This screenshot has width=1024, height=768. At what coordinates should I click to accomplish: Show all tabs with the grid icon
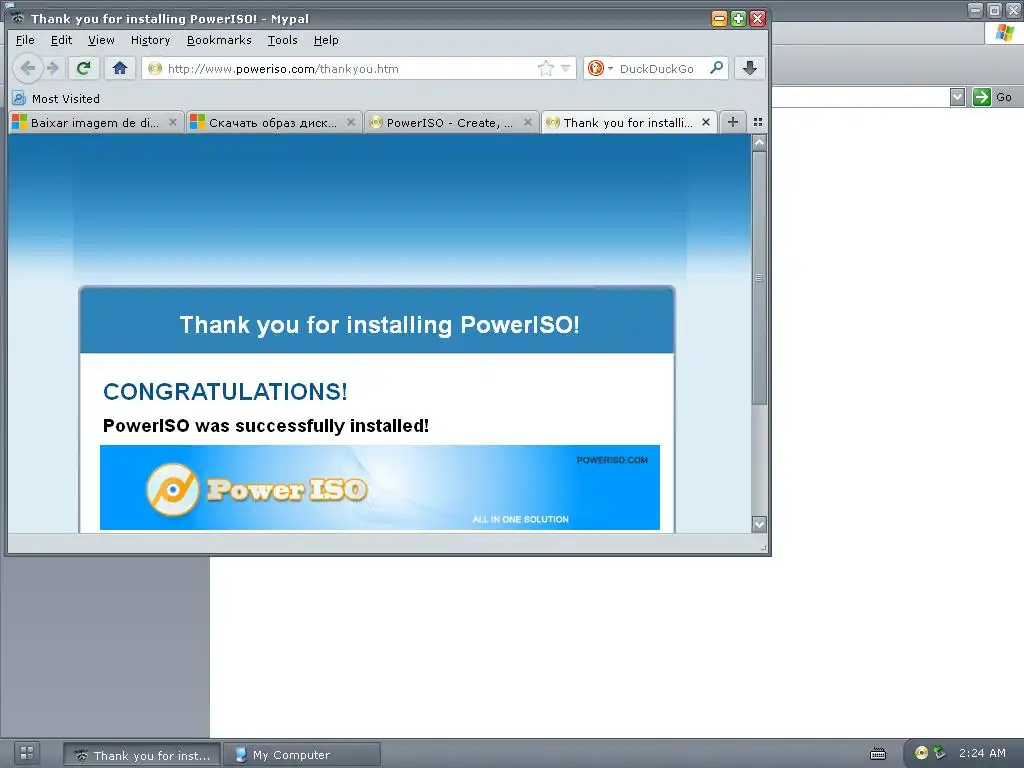pos(758,122)
